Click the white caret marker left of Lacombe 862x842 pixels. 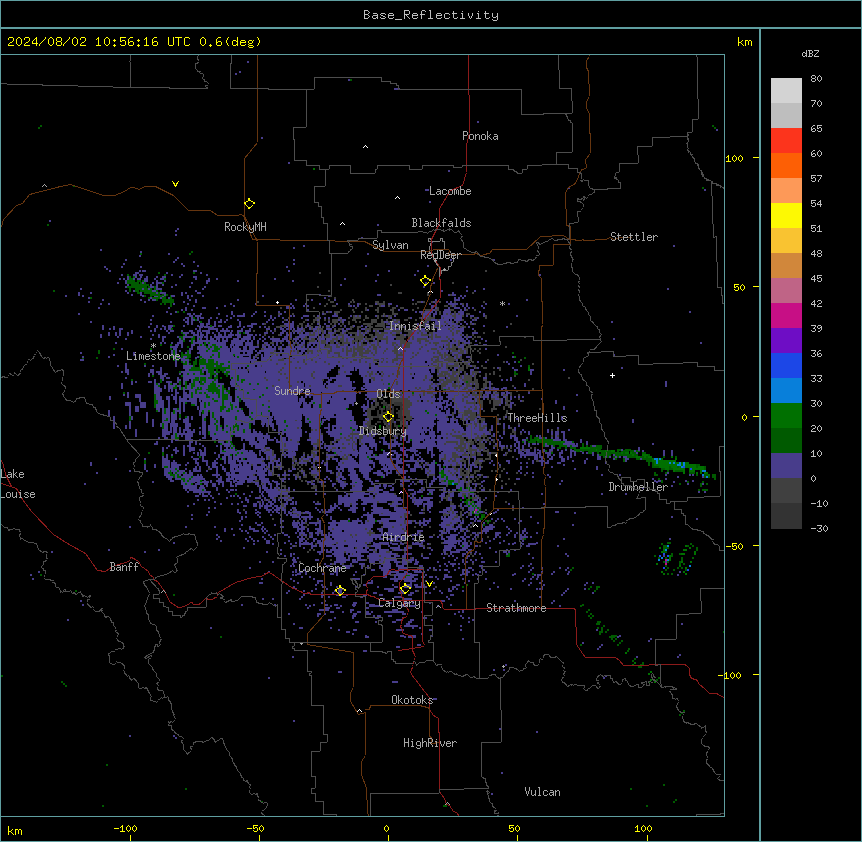pyautogui.click(x=397, y=198)
